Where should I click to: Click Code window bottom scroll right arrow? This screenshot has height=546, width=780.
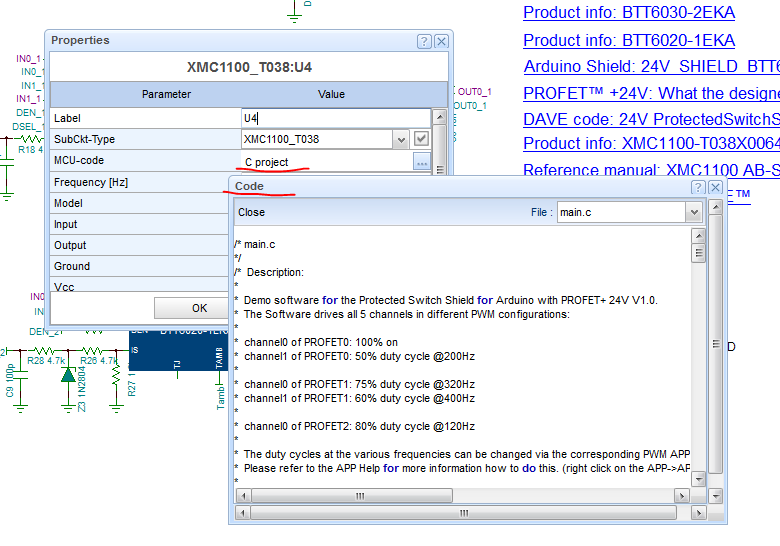(698, 513)
